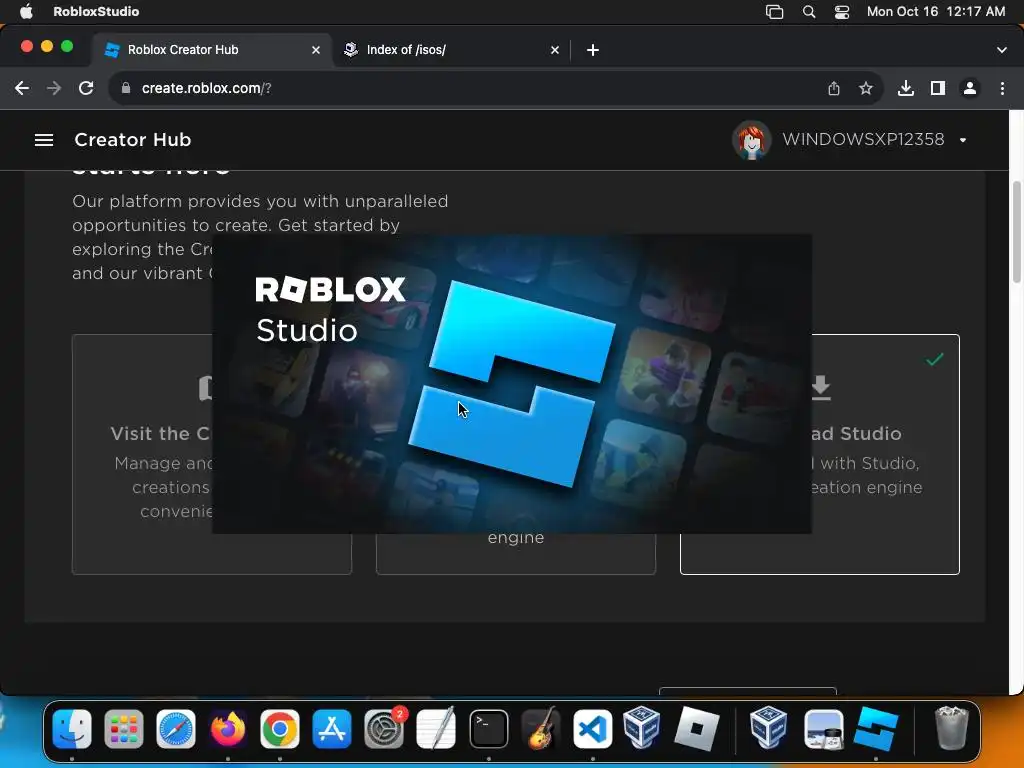The width and height of the screenshot is (1024, 768).
Task: Close the Index of /isos/ tab
Action: click(x=554, y=50)
